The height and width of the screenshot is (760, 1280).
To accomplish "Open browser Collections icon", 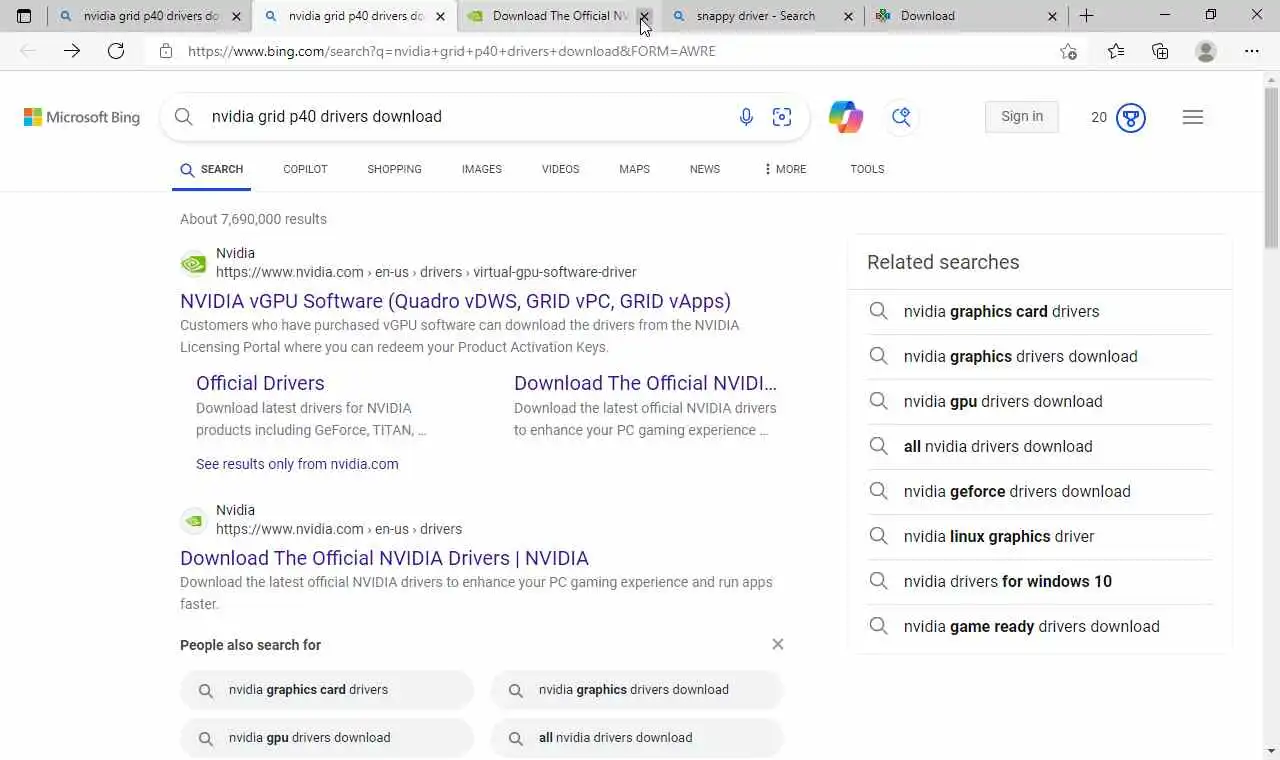I will click(1160, 51).
